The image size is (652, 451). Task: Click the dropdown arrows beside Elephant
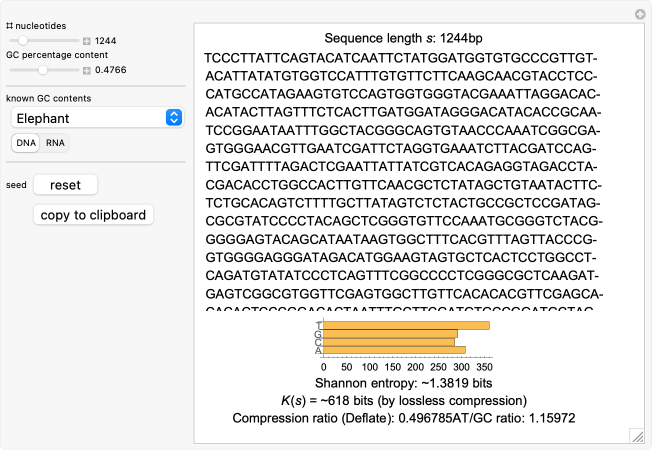click(174, 117)
